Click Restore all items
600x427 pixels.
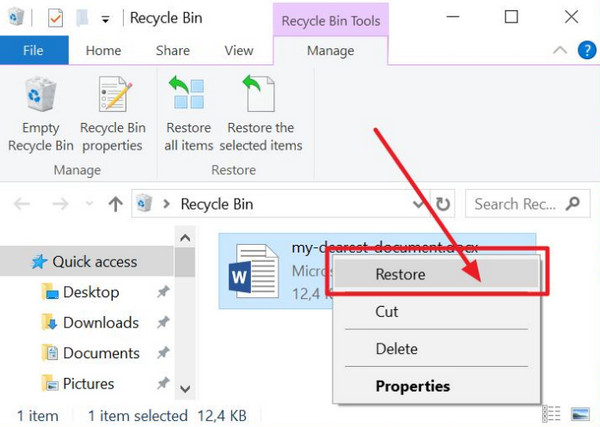[x=188, y=113]
